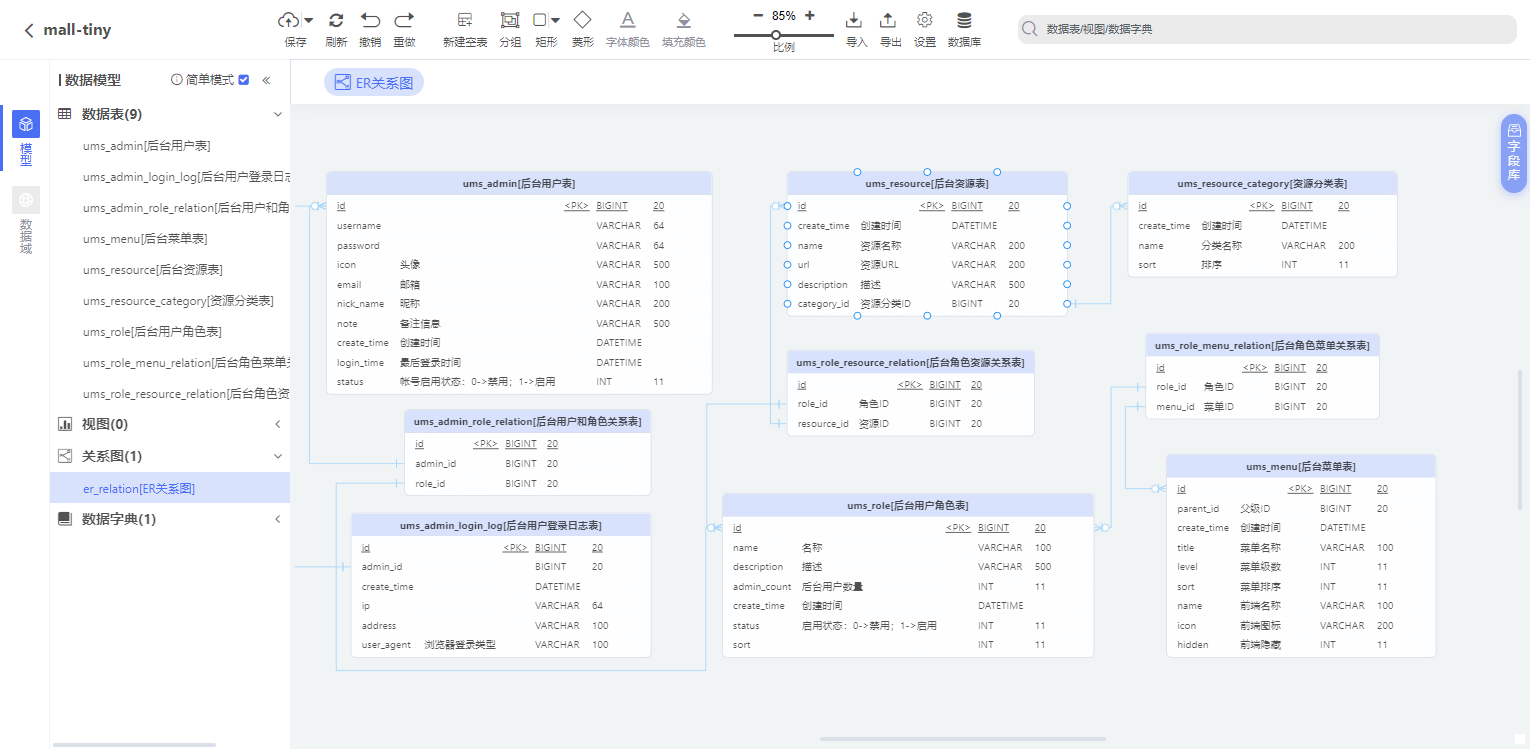
Task: Open the ums_menu table in the tree
Action: (x=145, y=239)
